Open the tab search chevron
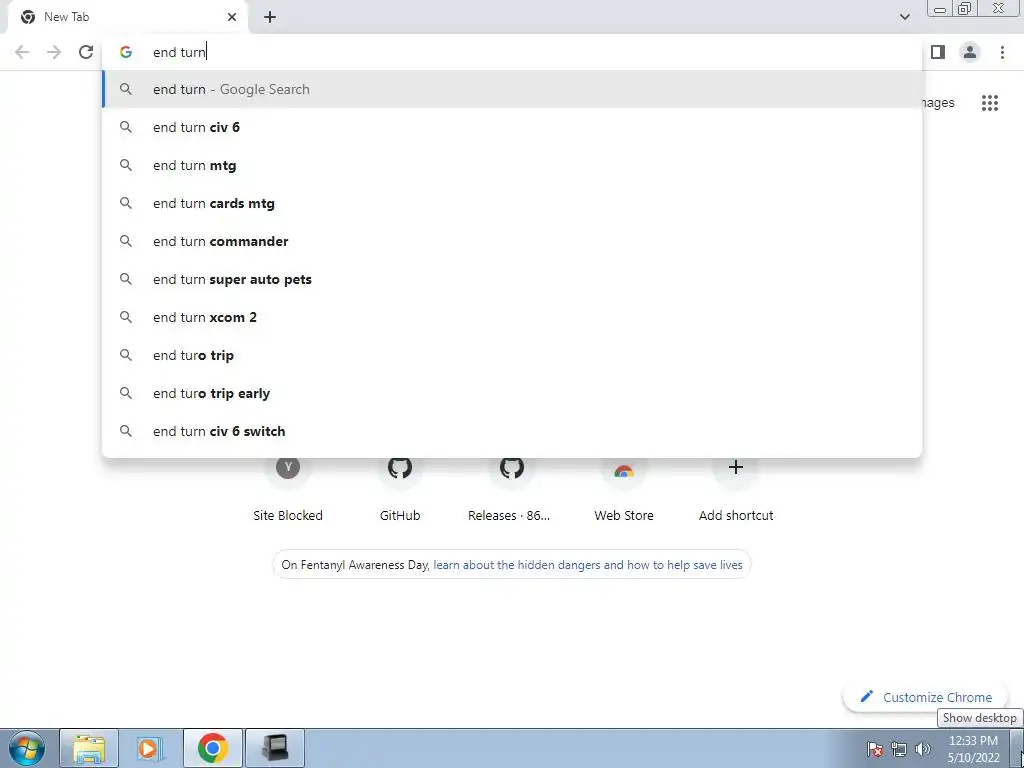This screenshot has width=1024, height=768. click(x=904, y=17)
